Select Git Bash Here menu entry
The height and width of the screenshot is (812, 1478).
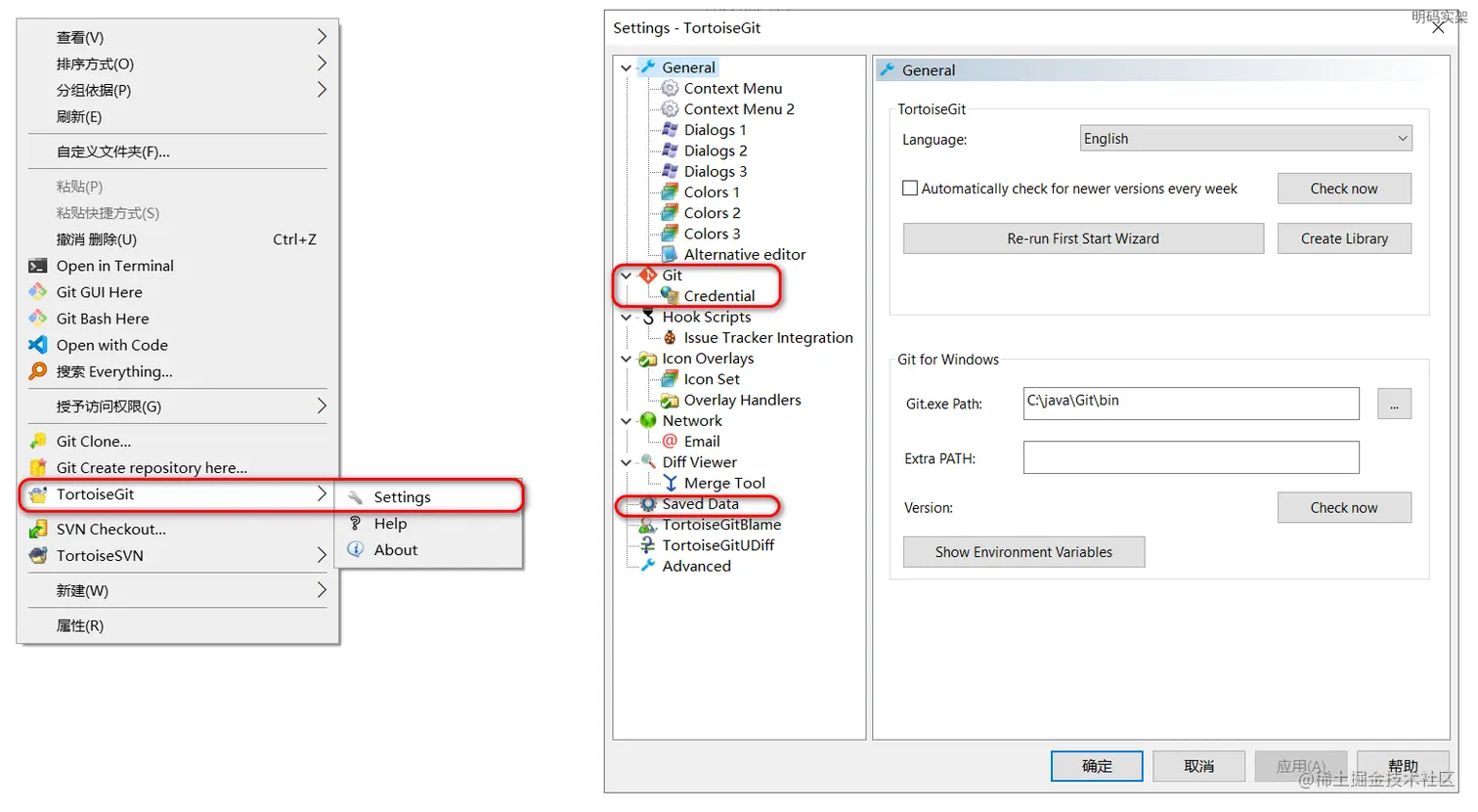[178, 319]
